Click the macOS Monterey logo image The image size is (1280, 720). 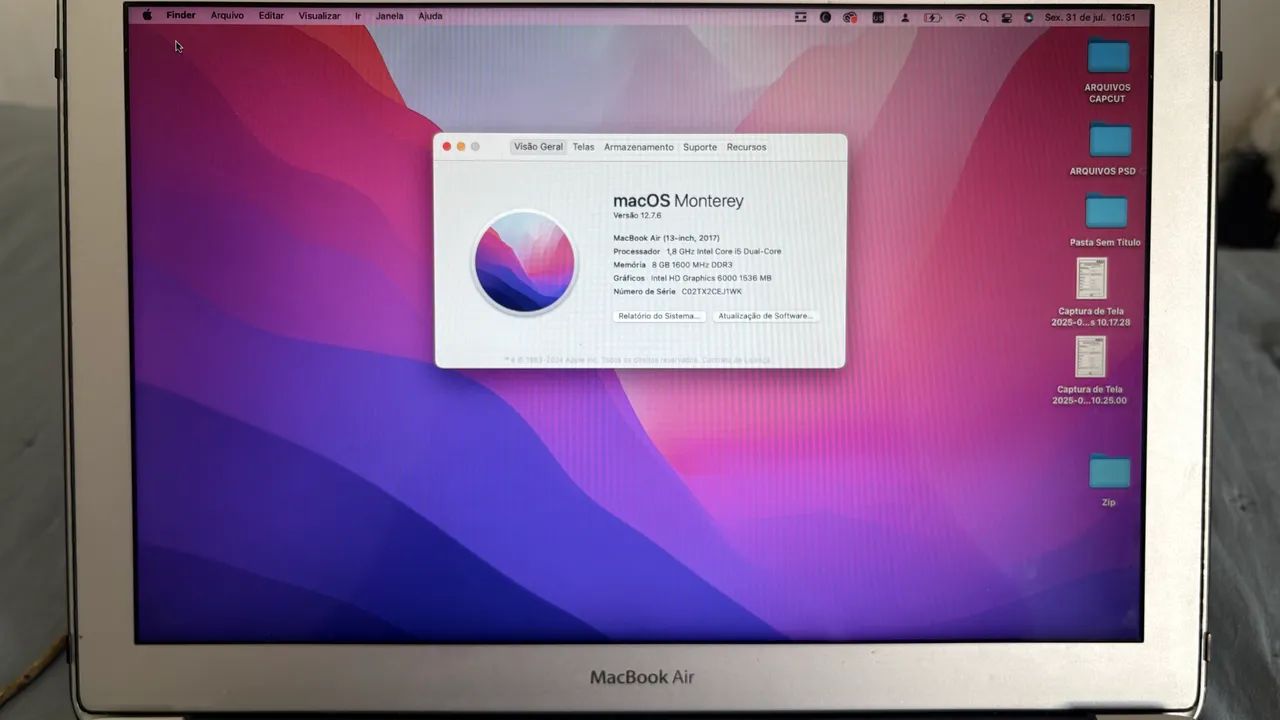(524, 261)
